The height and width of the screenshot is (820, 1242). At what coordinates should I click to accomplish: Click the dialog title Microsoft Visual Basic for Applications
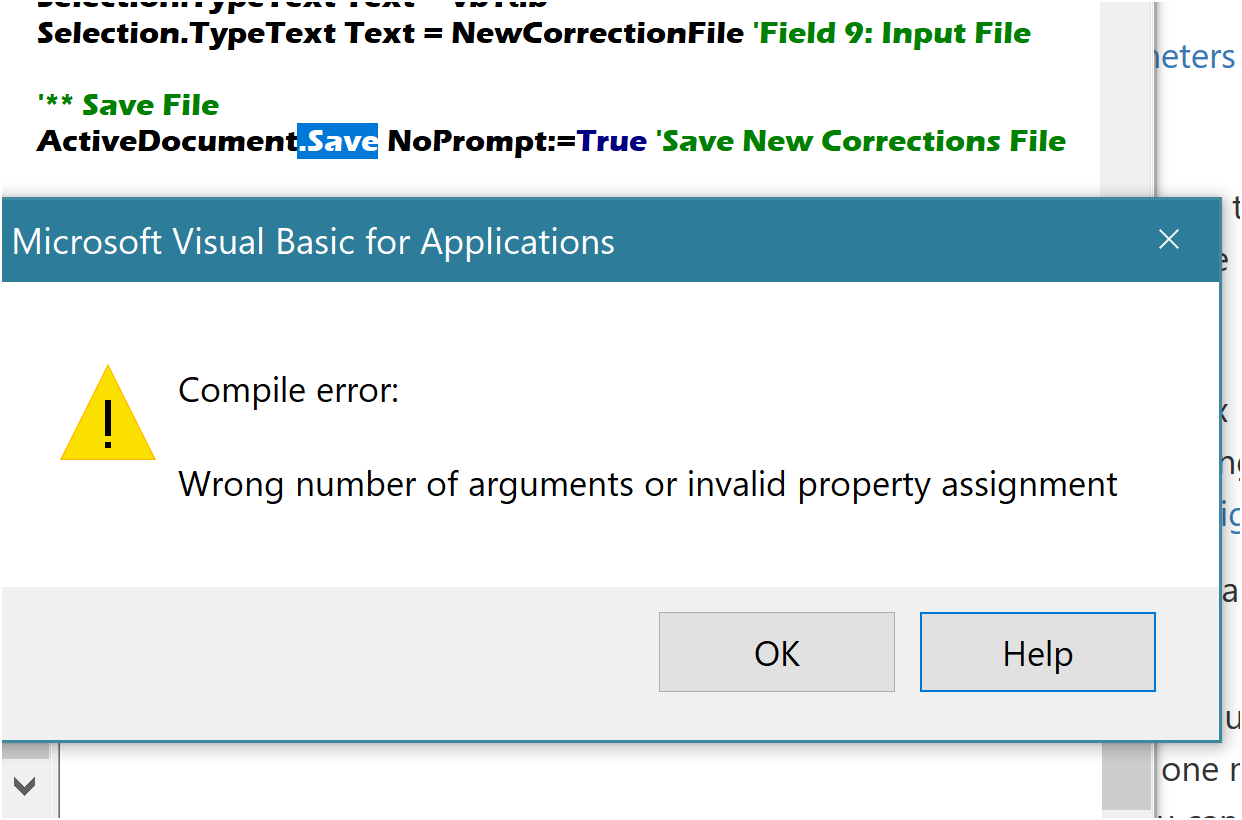[x=313, y=242]
